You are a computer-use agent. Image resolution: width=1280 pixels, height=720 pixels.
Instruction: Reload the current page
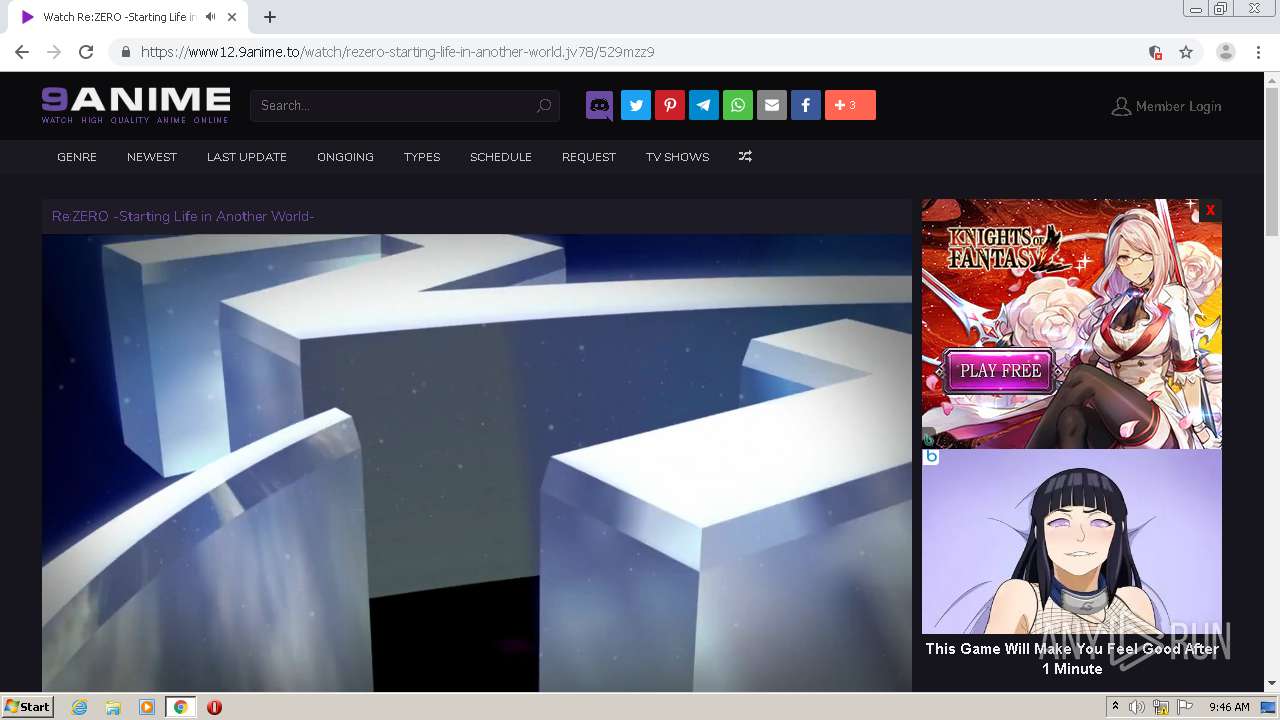click(x=86, y=52)
